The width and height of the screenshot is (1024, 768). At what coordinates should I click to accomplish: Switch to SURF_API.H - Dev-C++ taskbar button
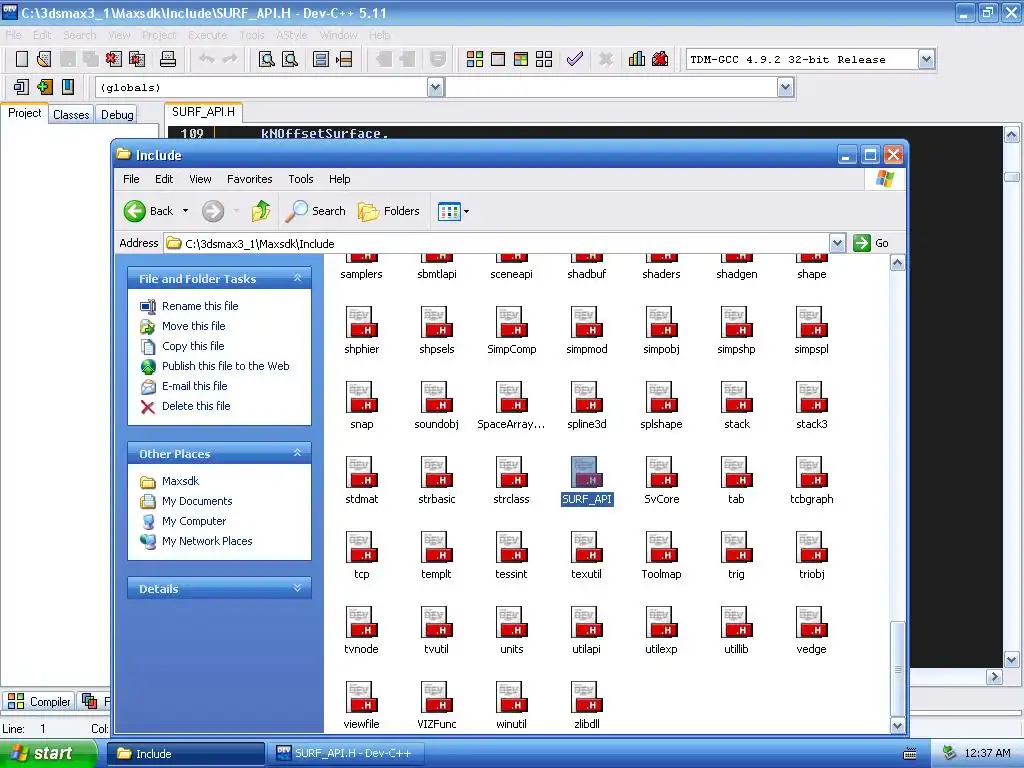point(346,754)
